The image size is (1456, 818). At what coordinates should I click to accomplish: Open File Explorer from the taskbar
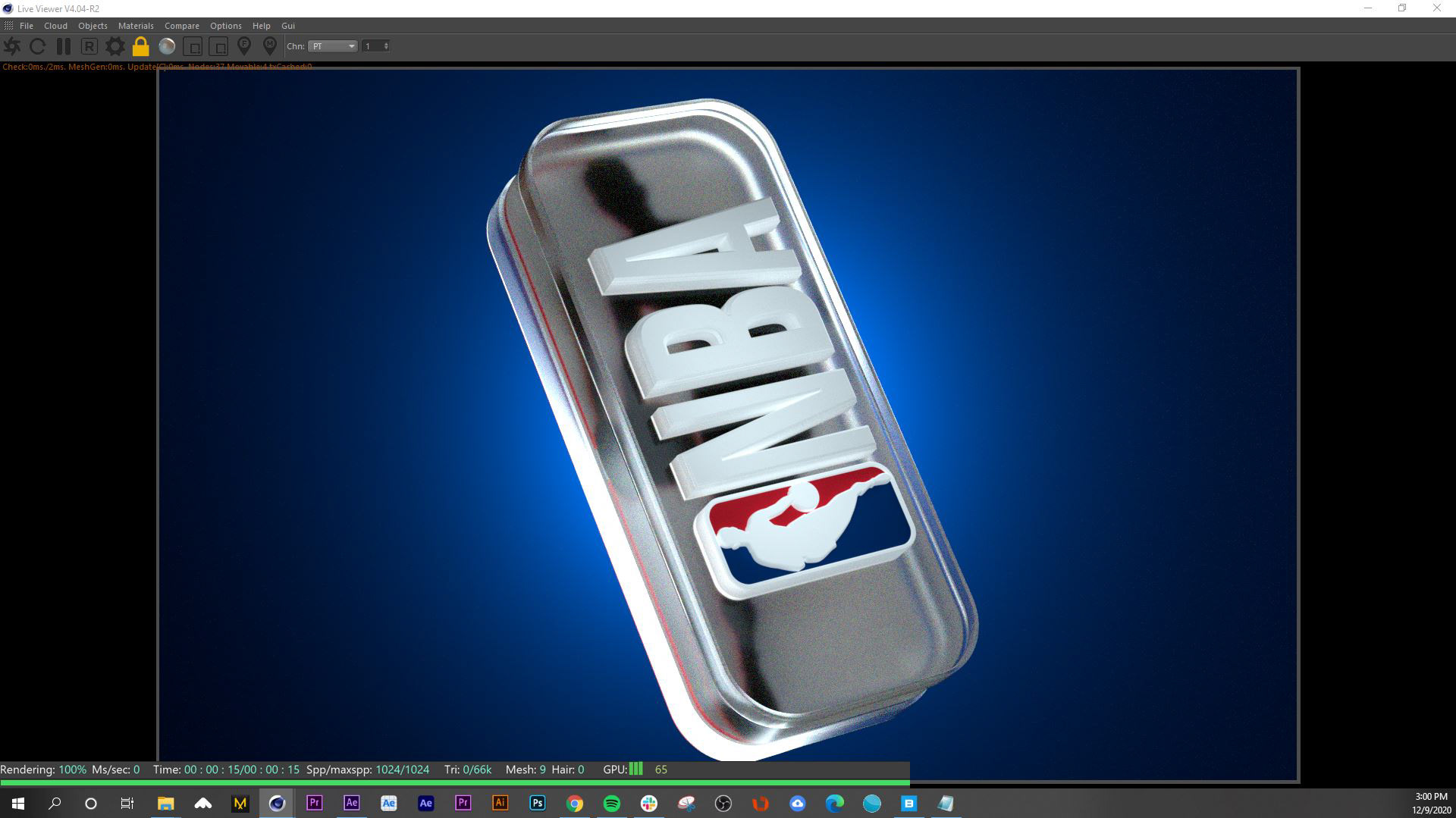(x=165, y=803)
